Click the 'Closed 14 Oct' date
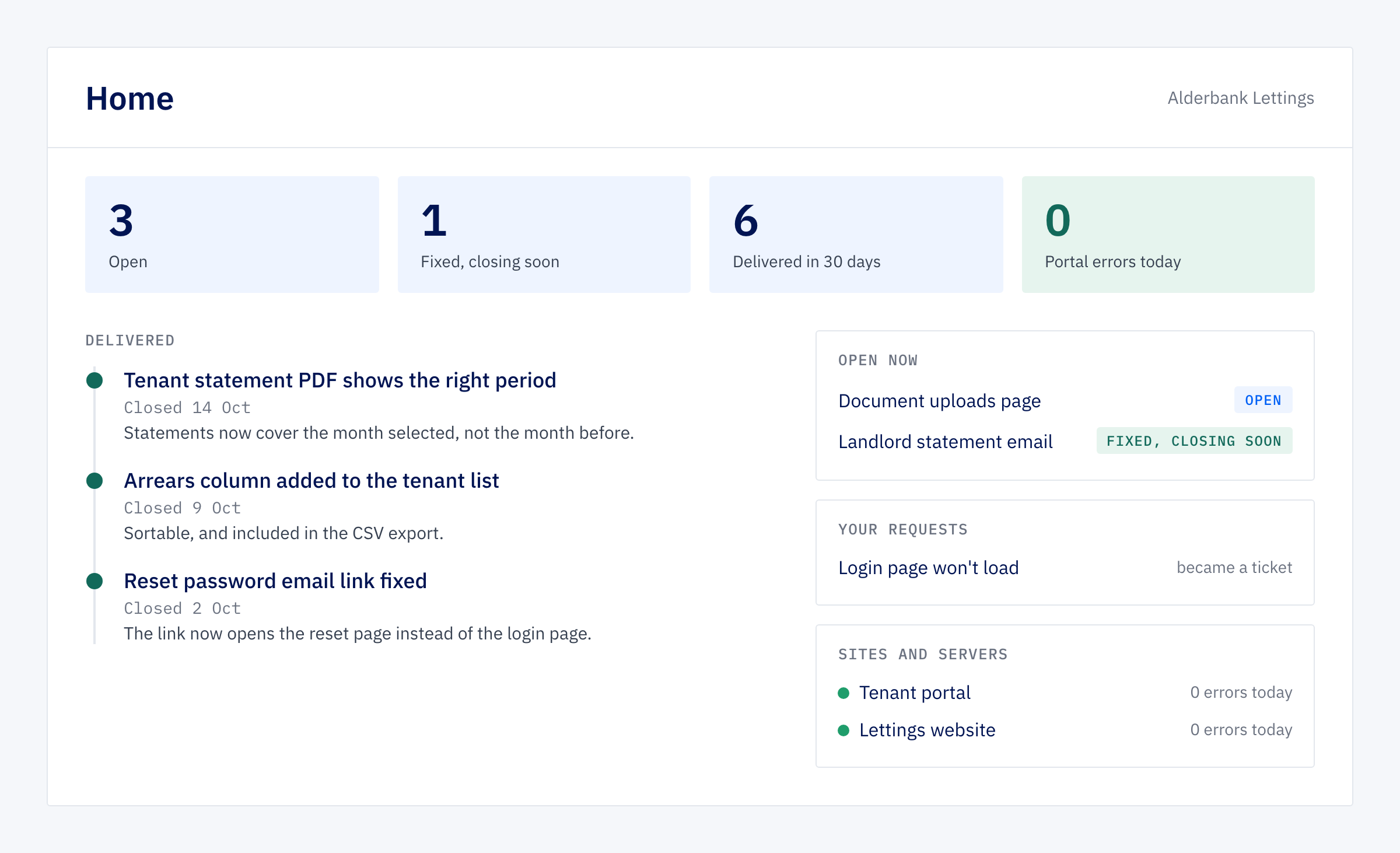This screenshot has width=1400, height=853. [x=187, y=408]
